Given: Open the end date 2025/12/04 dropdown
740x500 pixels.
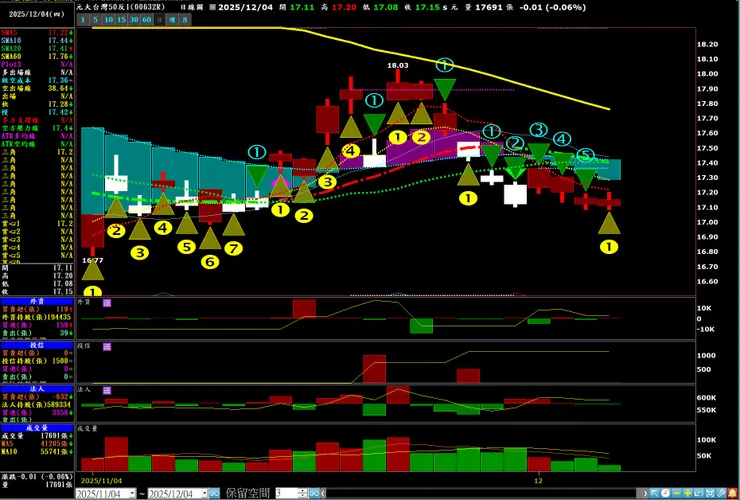Looking at the screenshot, I should click(205, 493).
